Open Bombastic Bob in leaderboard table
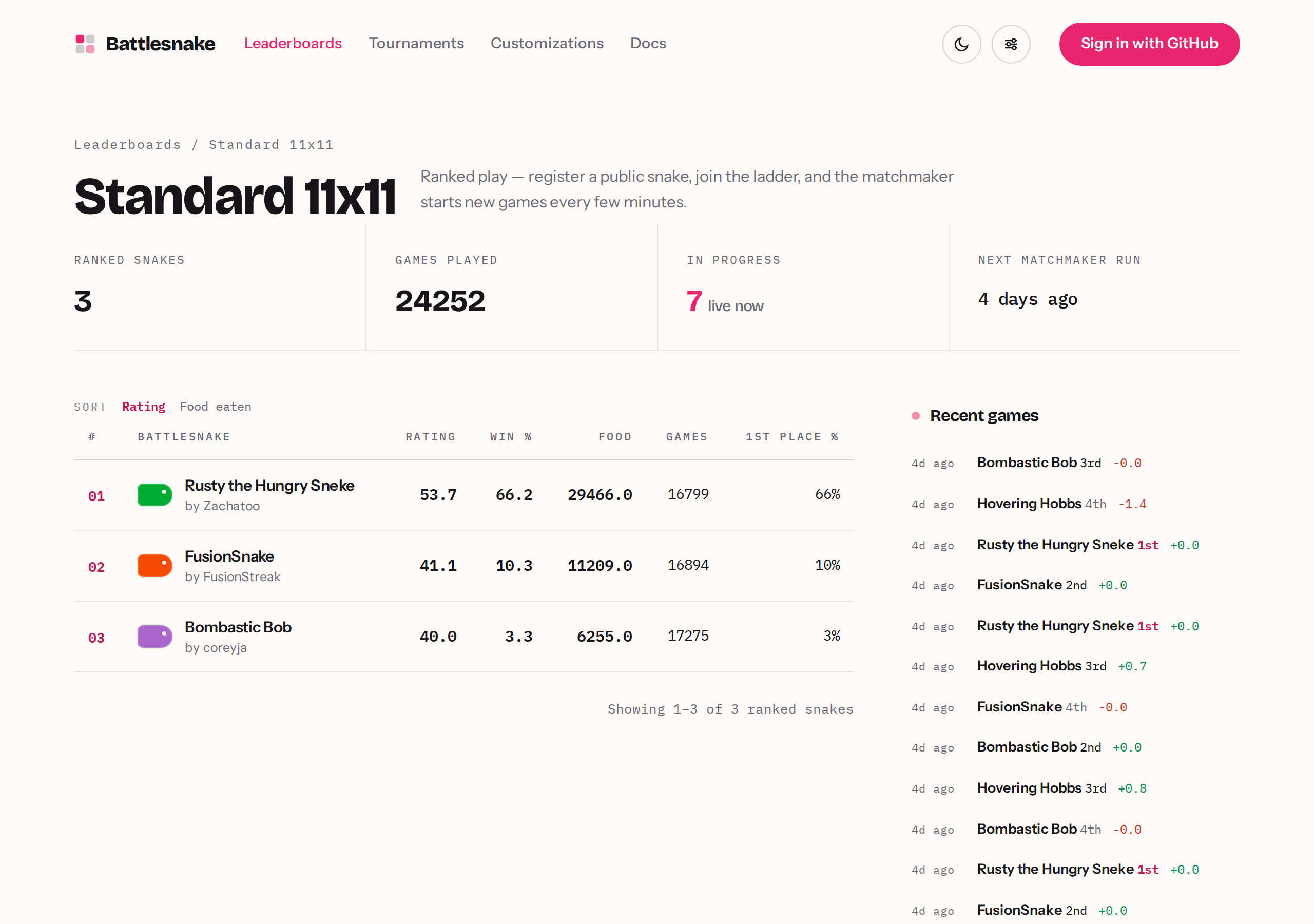 [238, 627]
